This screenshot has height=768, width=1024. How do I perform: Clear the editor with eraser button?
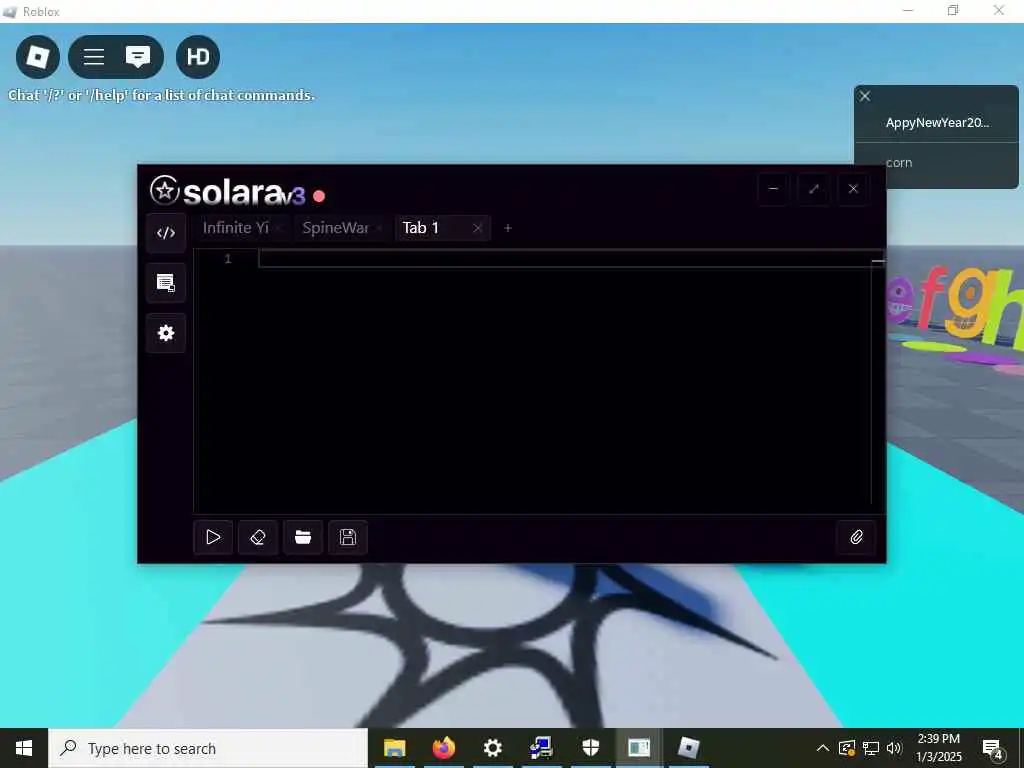[x=258, y=537]
